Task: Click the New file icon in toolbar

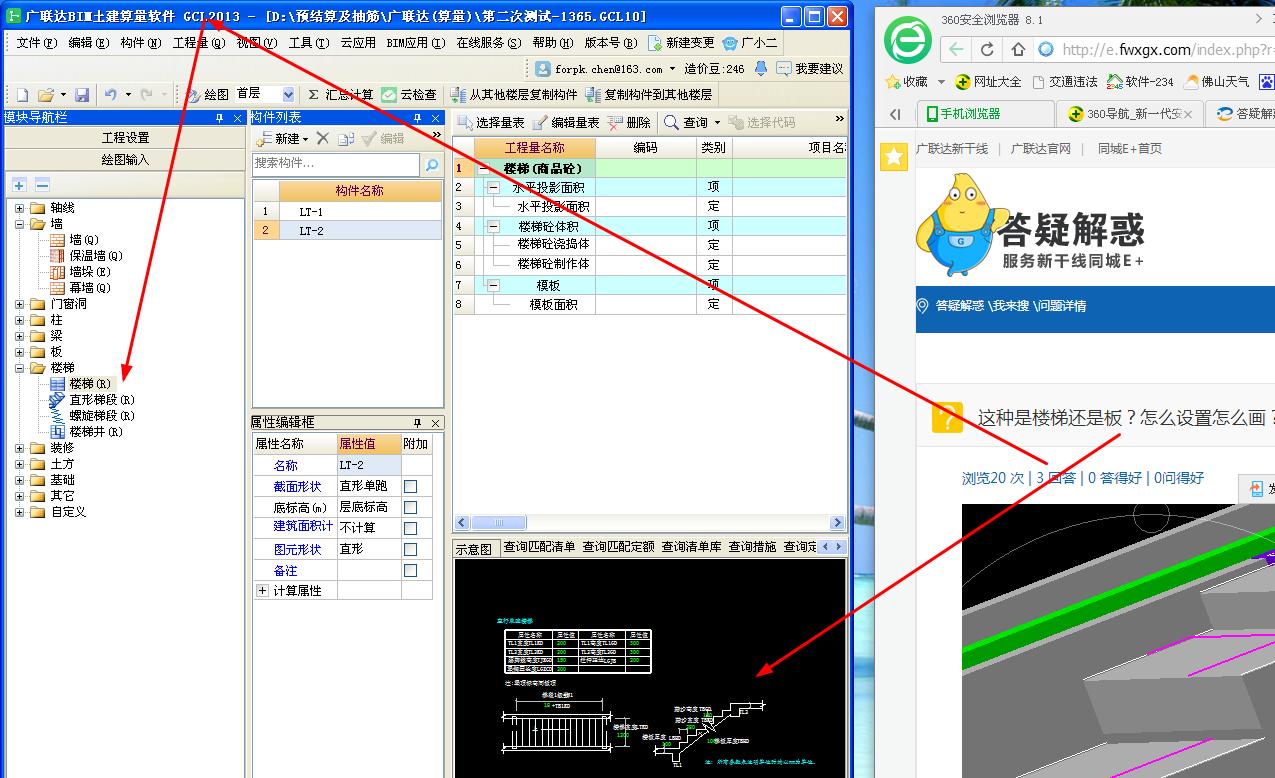Action: (22, 94)
